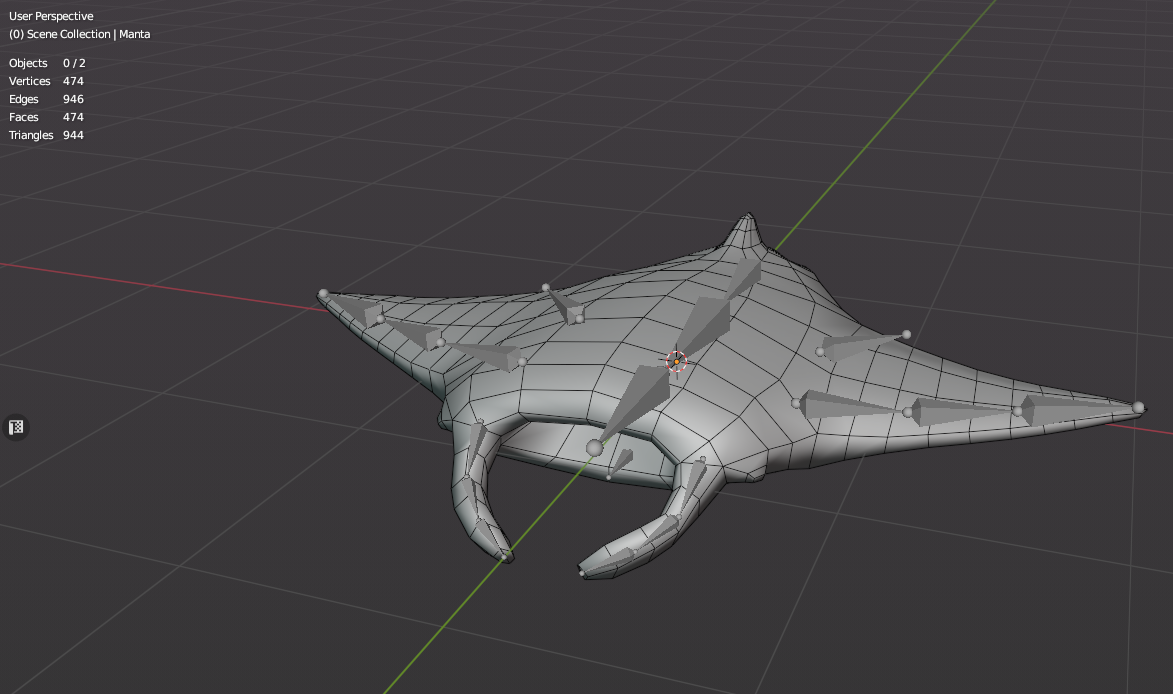Click the tip of the left cephalic fin
This screenshot has width=1173, height=694.
(506, 556)
